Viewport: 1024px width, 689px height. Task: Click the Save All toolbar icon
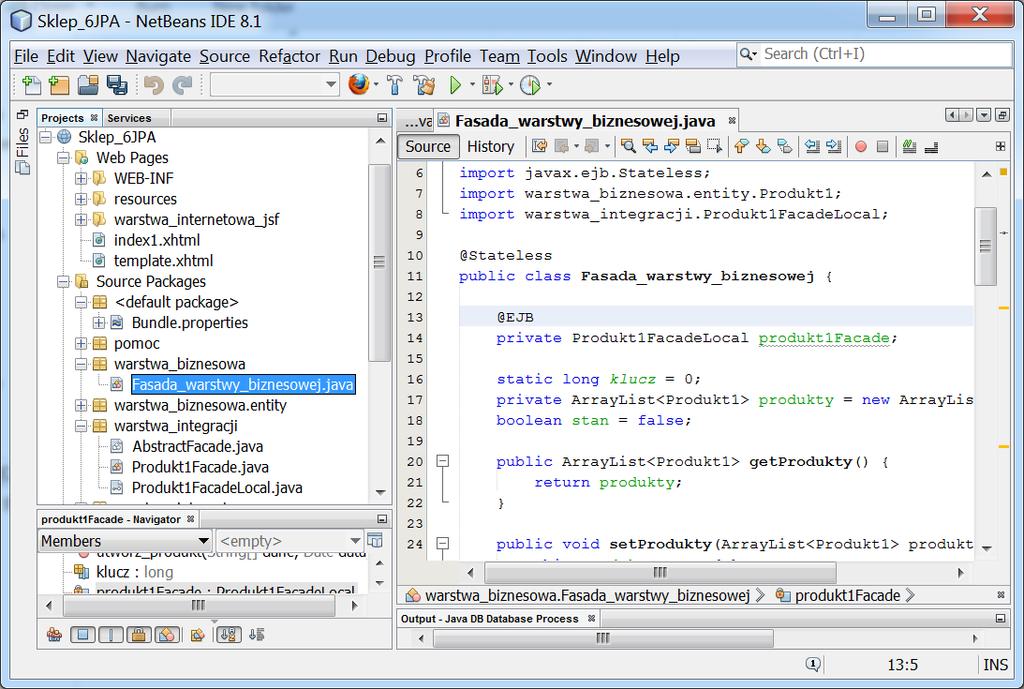coord(117,85)
